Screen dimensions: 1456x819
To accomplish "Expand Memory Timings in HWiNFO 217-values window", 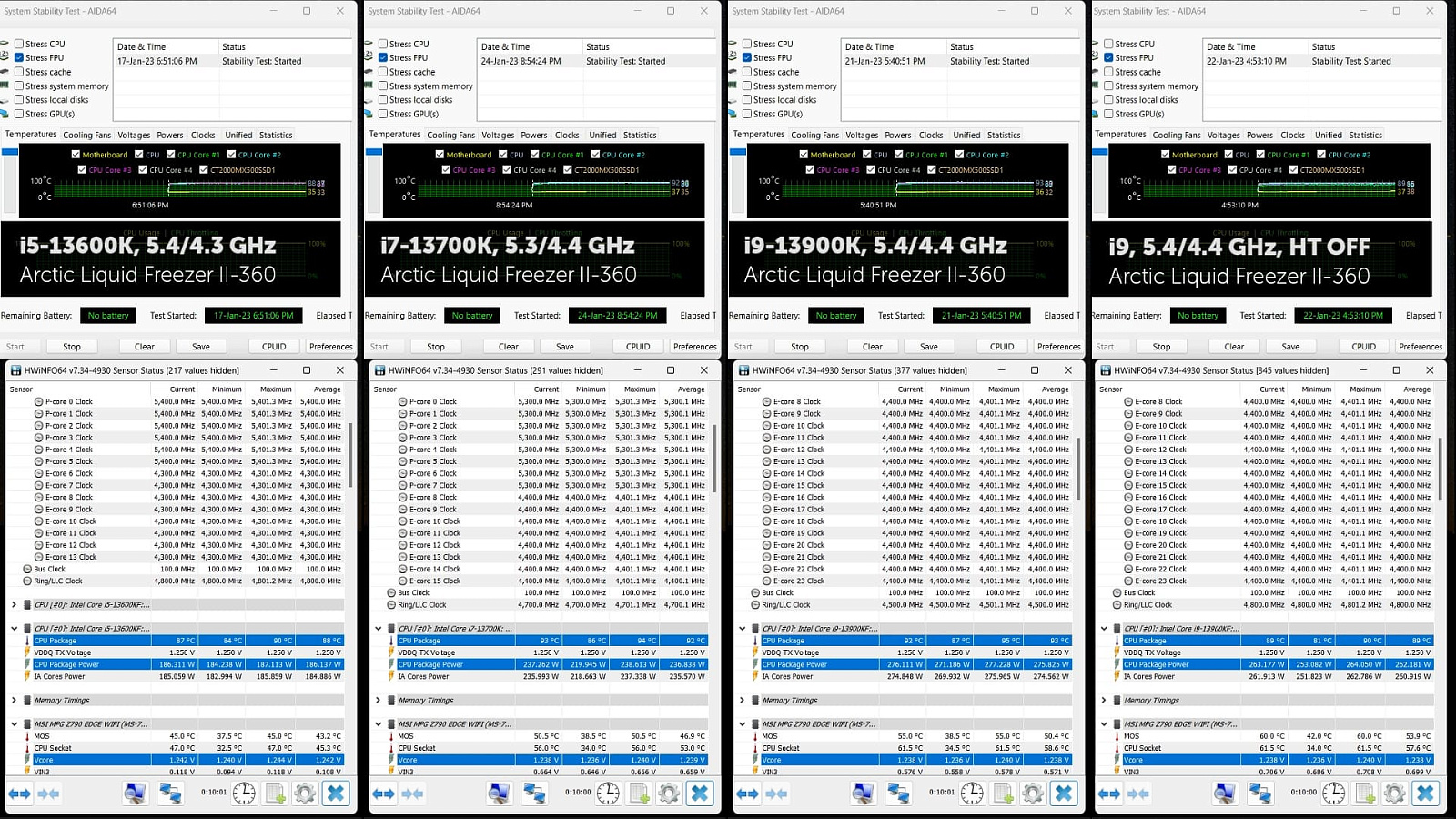I will [15, 700].
